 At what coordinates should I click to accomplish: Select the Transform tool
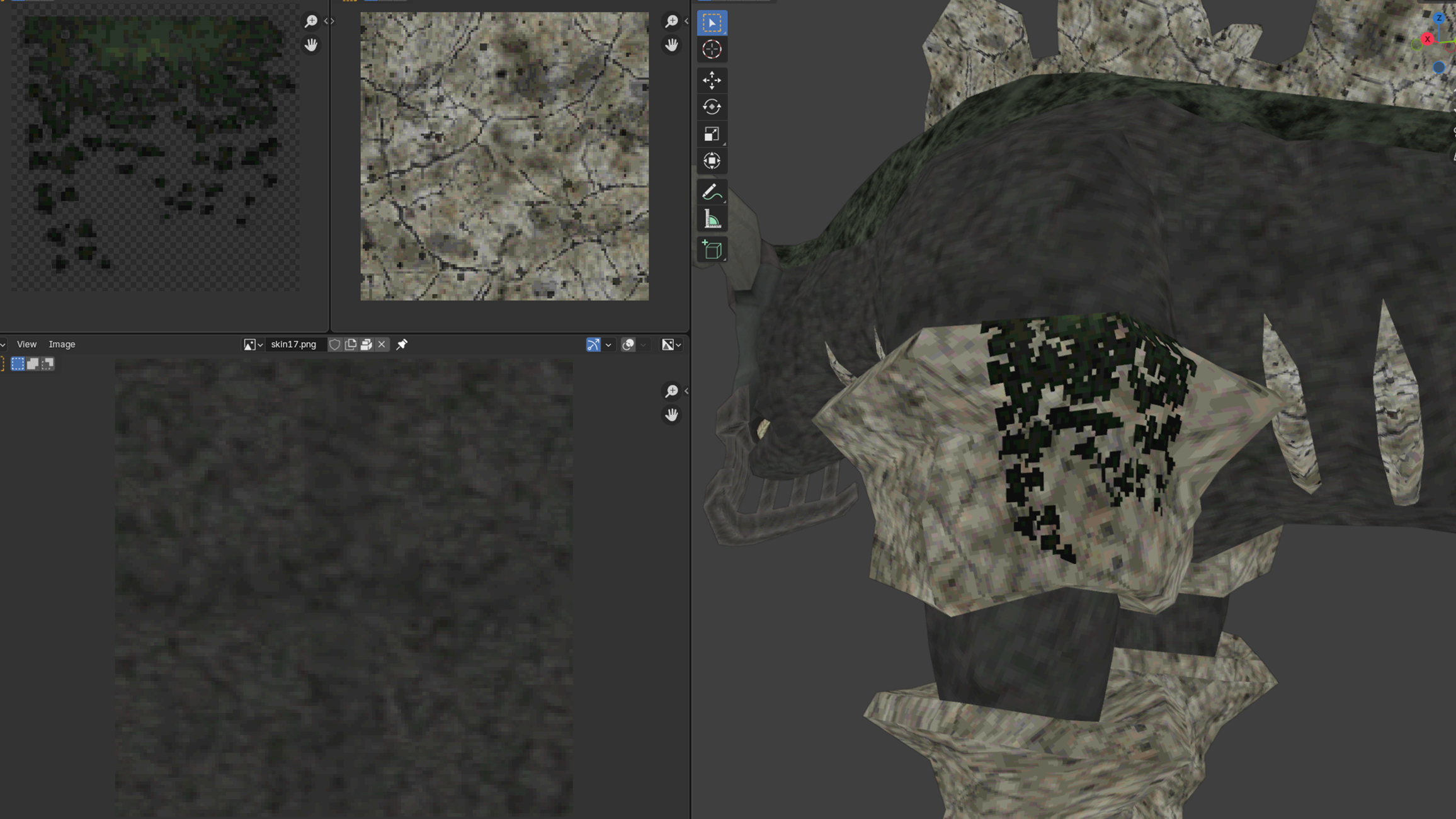click(x=712, y=161)
